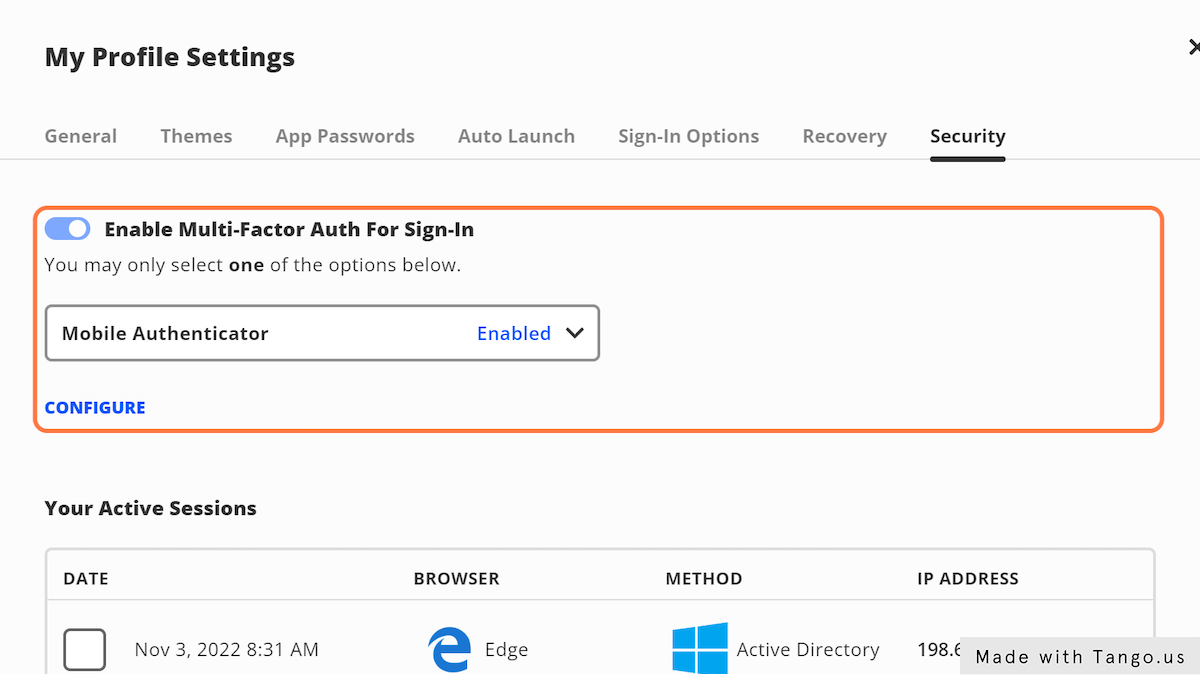Click the CONFIGURE link

click(x=94, y=407)
